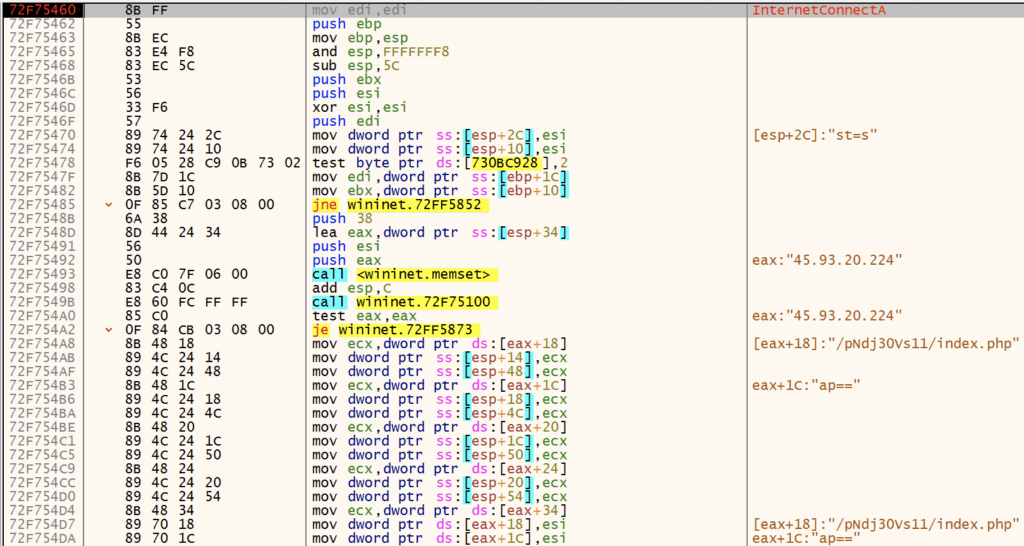This screenshot has width=1024, height=546.
Task: Click the red jump arrow beside jne instruction
Action: tap(108, 204)
